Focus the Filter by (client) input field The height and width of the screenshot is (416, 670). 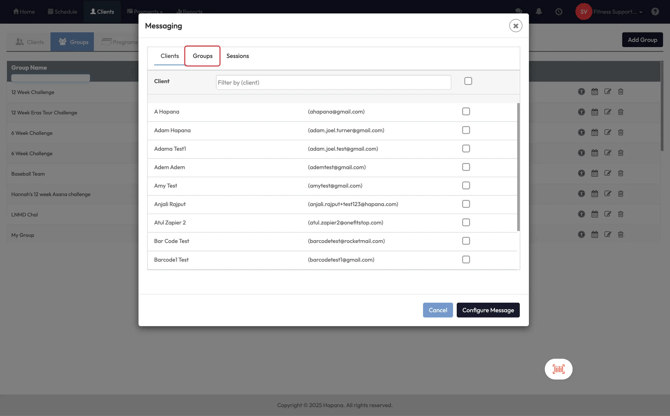pyautogui.click(x=333, y=82)
